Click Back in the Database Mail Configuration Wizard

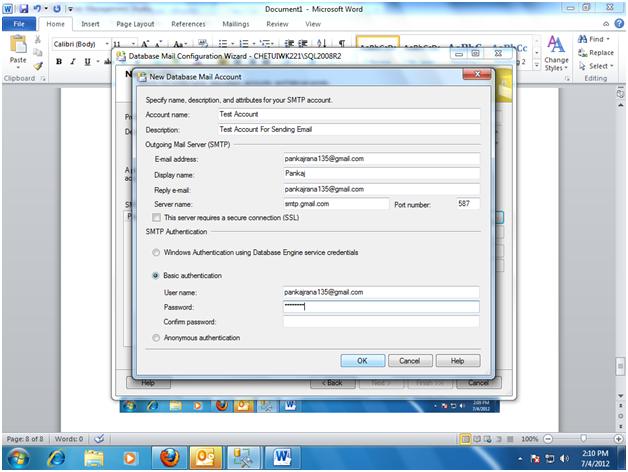332,383
